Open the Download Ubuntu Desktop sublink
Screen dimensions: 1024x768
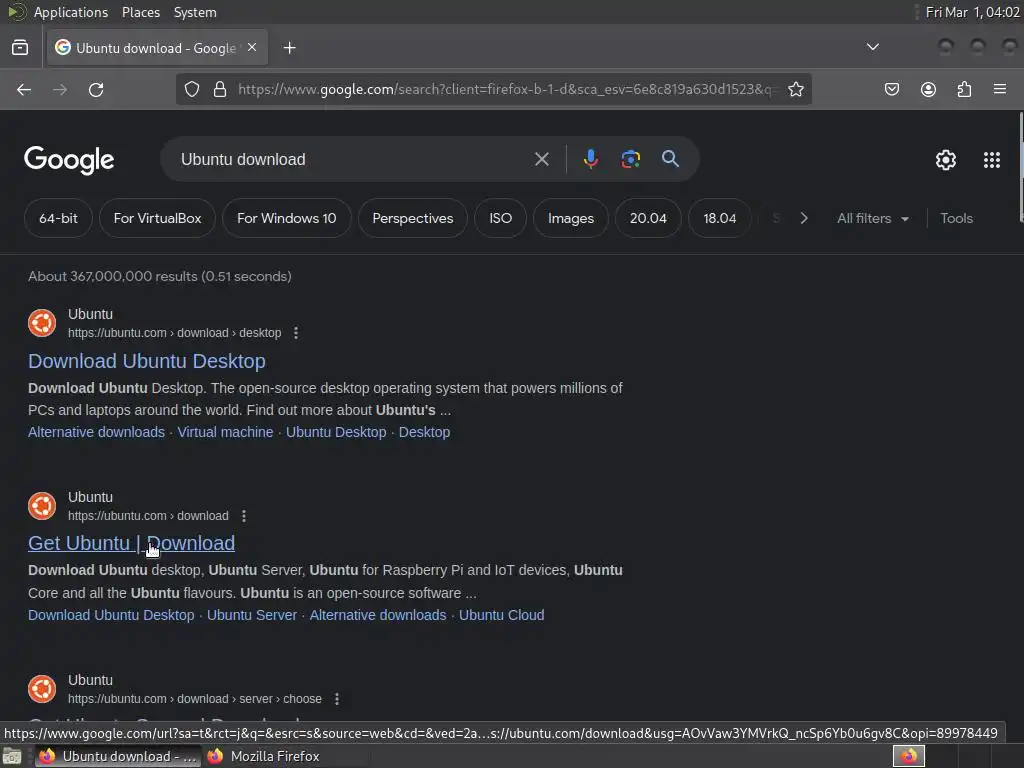111,615
